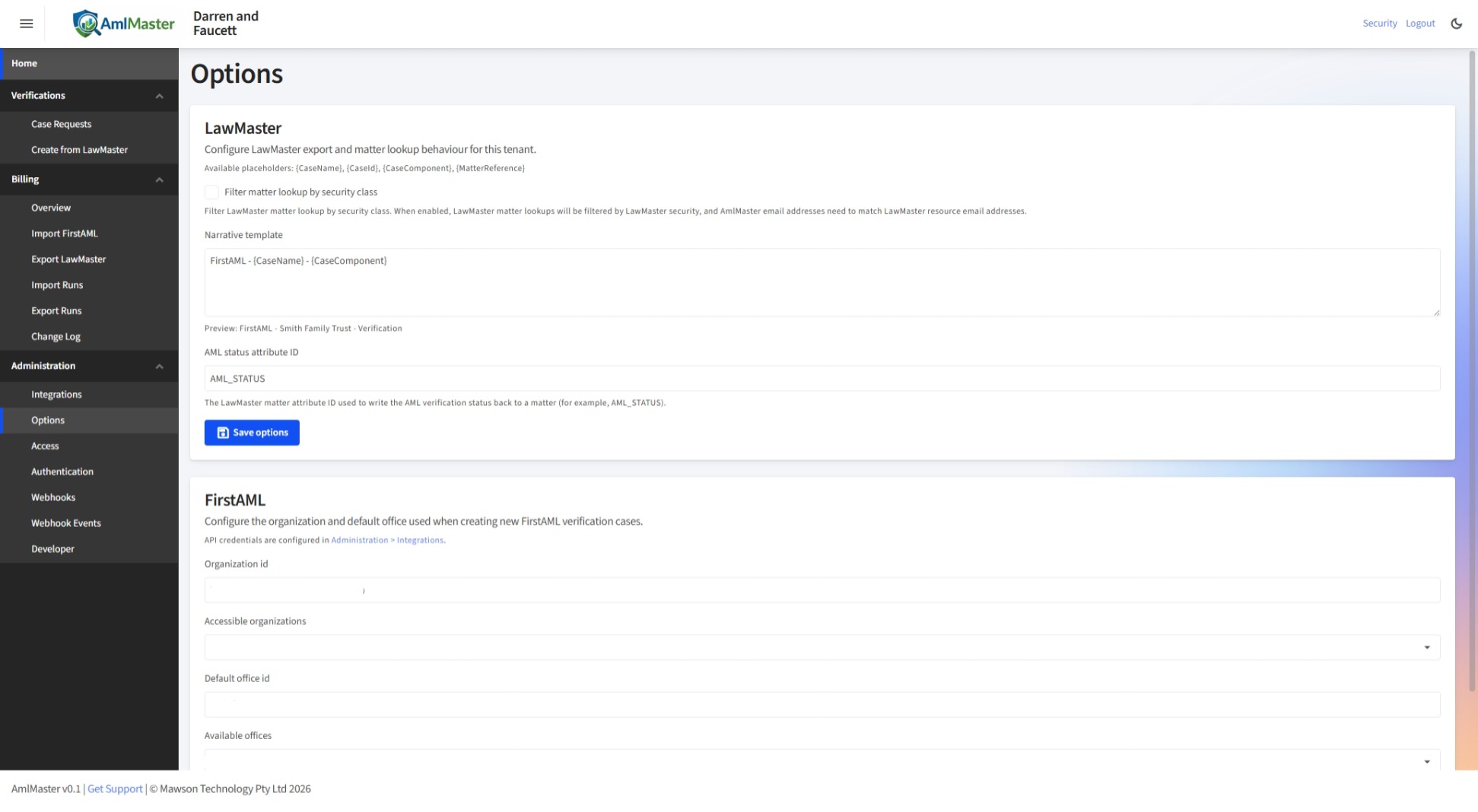Image resolution: width=1478 pixels, height=812 pixels.
Task: Collapse the Billing section
Action: (x=159, y=179)
